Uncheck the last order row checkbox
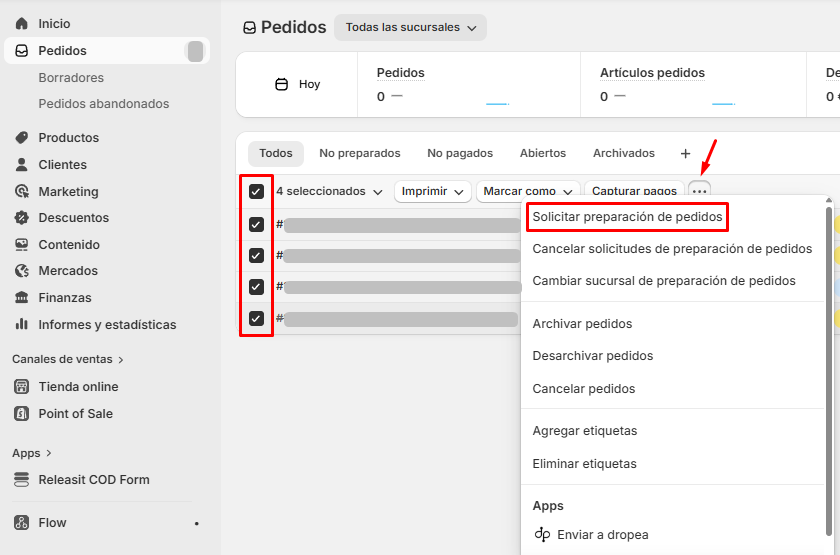 pyautogui.click(x=256, y=318)
